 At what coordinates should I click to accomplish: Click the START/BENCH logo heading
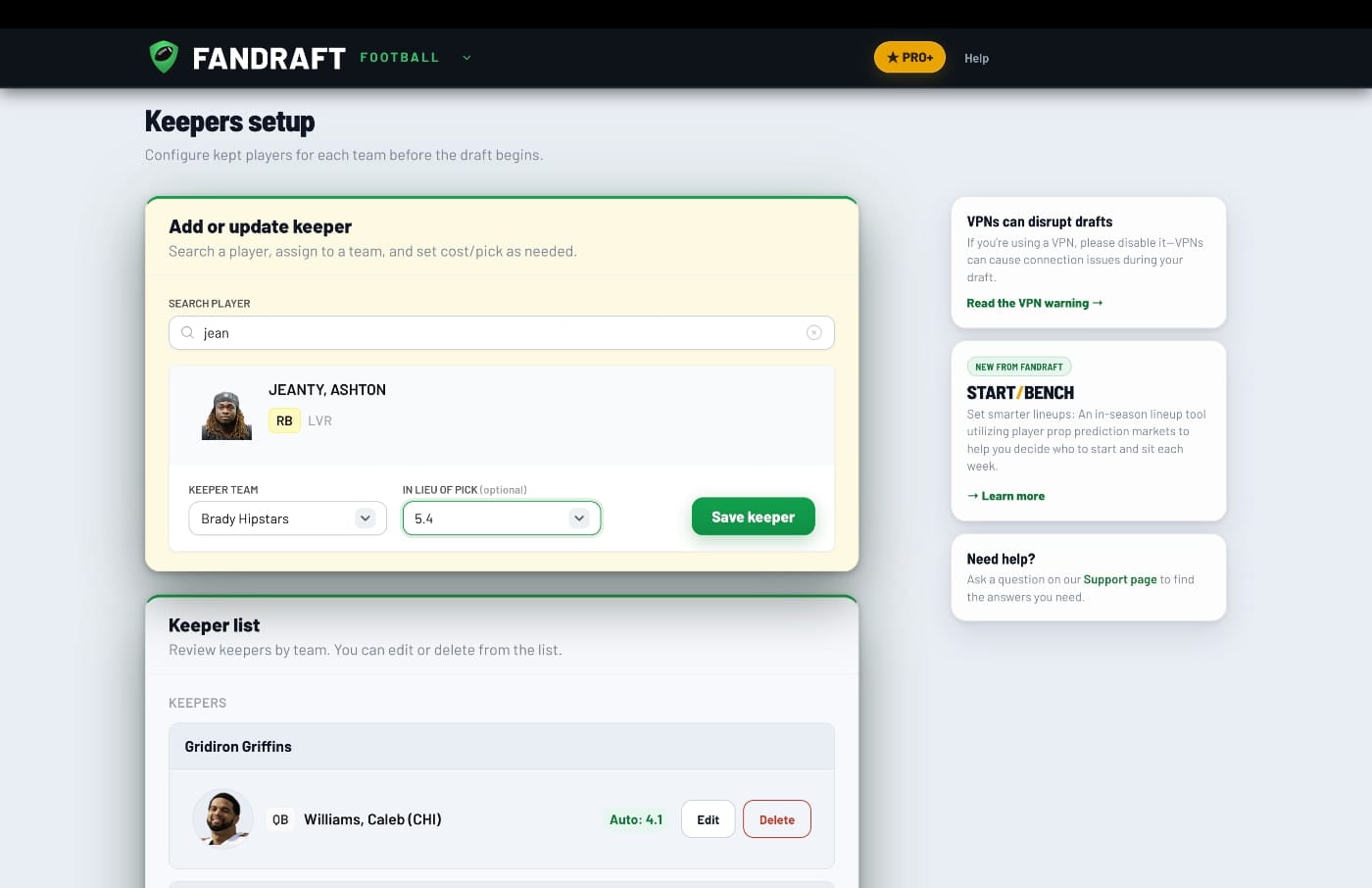(x=1020, y=392)
